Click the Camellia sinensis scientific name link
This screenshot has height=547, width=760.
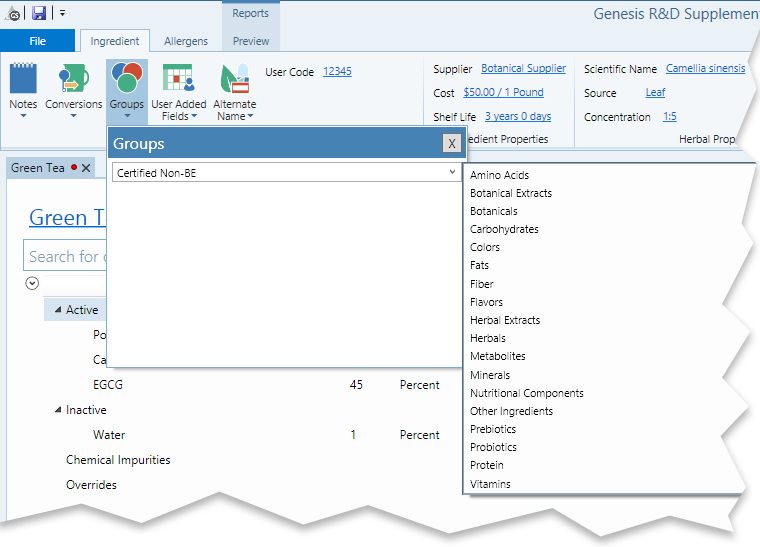click(705, 69)
